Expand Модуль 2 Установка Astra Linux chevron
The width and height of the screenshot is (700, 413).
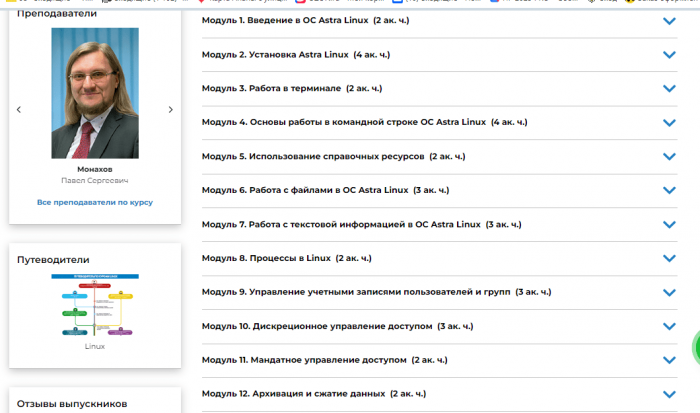669,55
